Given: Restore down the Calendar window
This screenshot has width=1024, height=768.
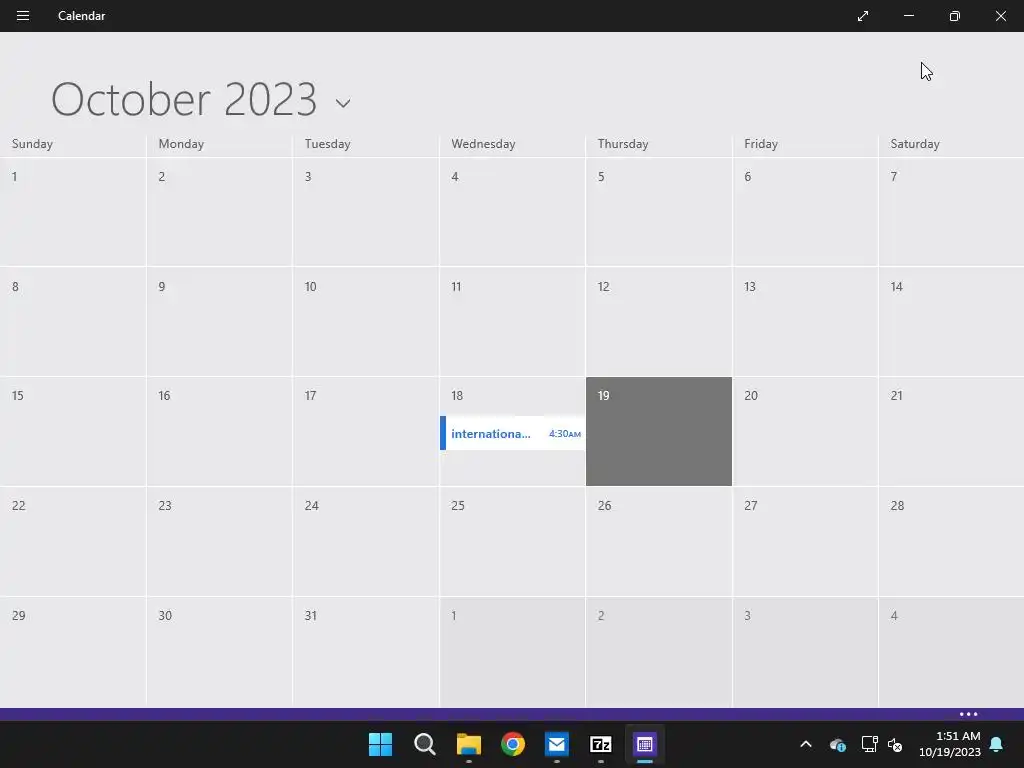Looking at the screenshot, I should [954, 16].
